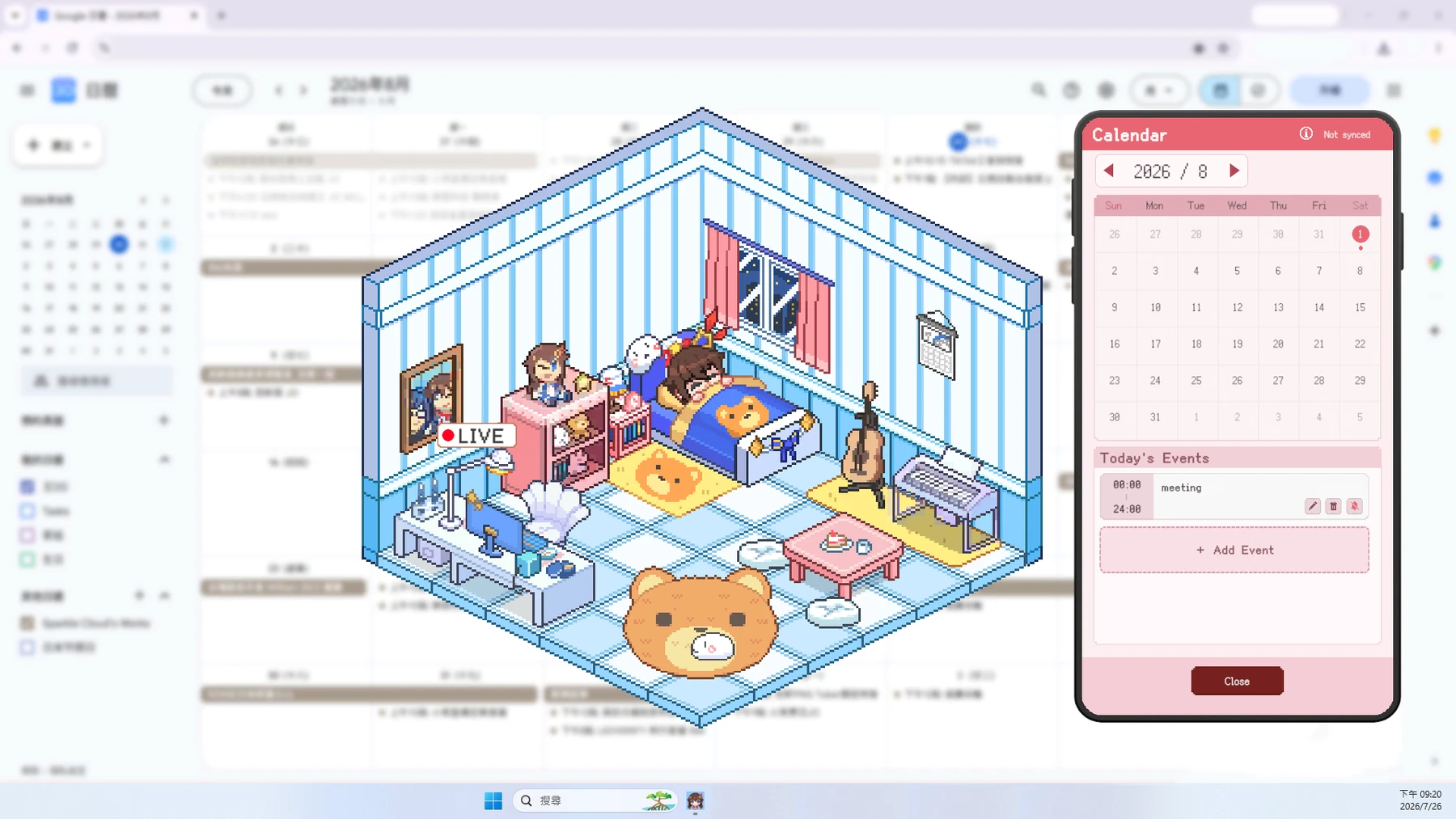1456x819 pixels.
Task: Select date 15 in the calendar grid
Action: coord(1360,307)
